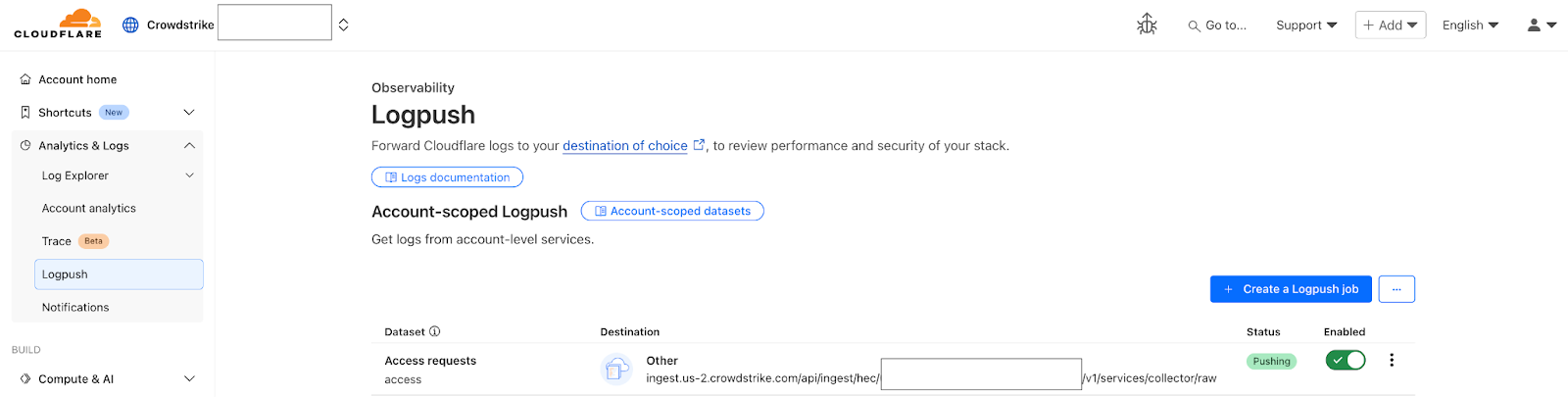Open the ellipsis button beside Create a Logpush job

(1396, 289)
